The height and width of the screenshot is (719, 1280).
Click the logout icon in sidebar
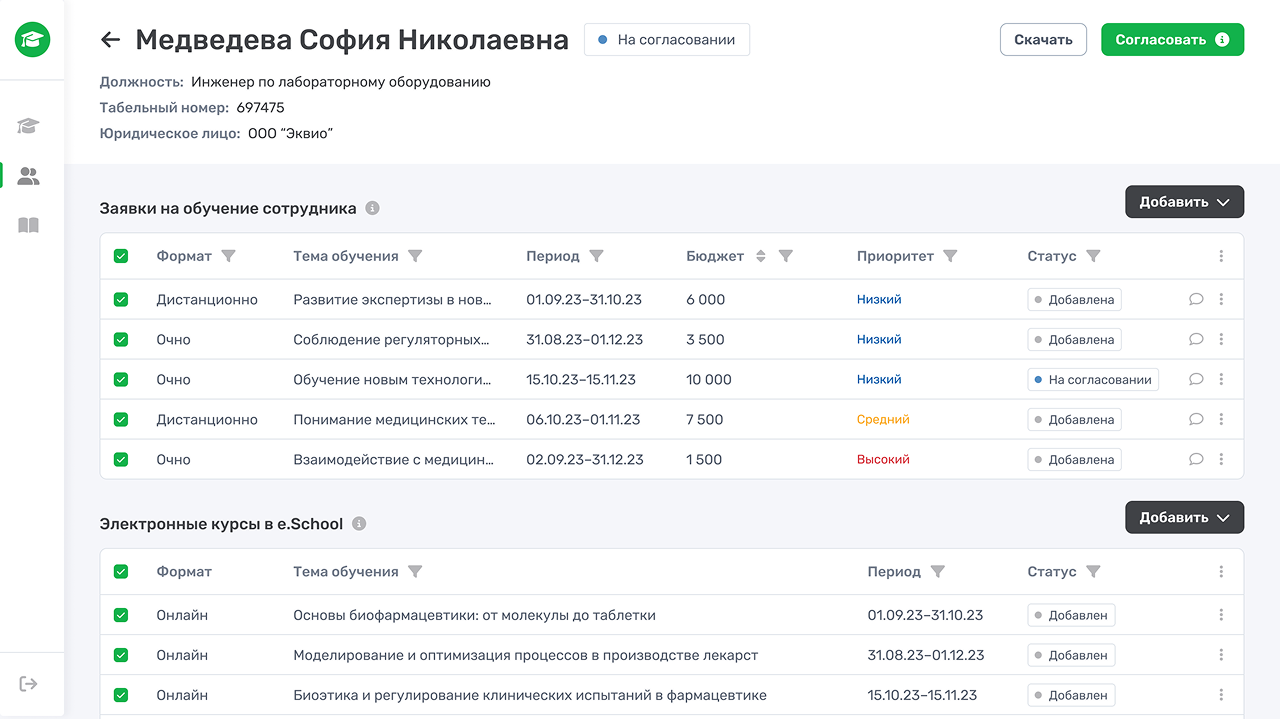[x=29, y=684]
